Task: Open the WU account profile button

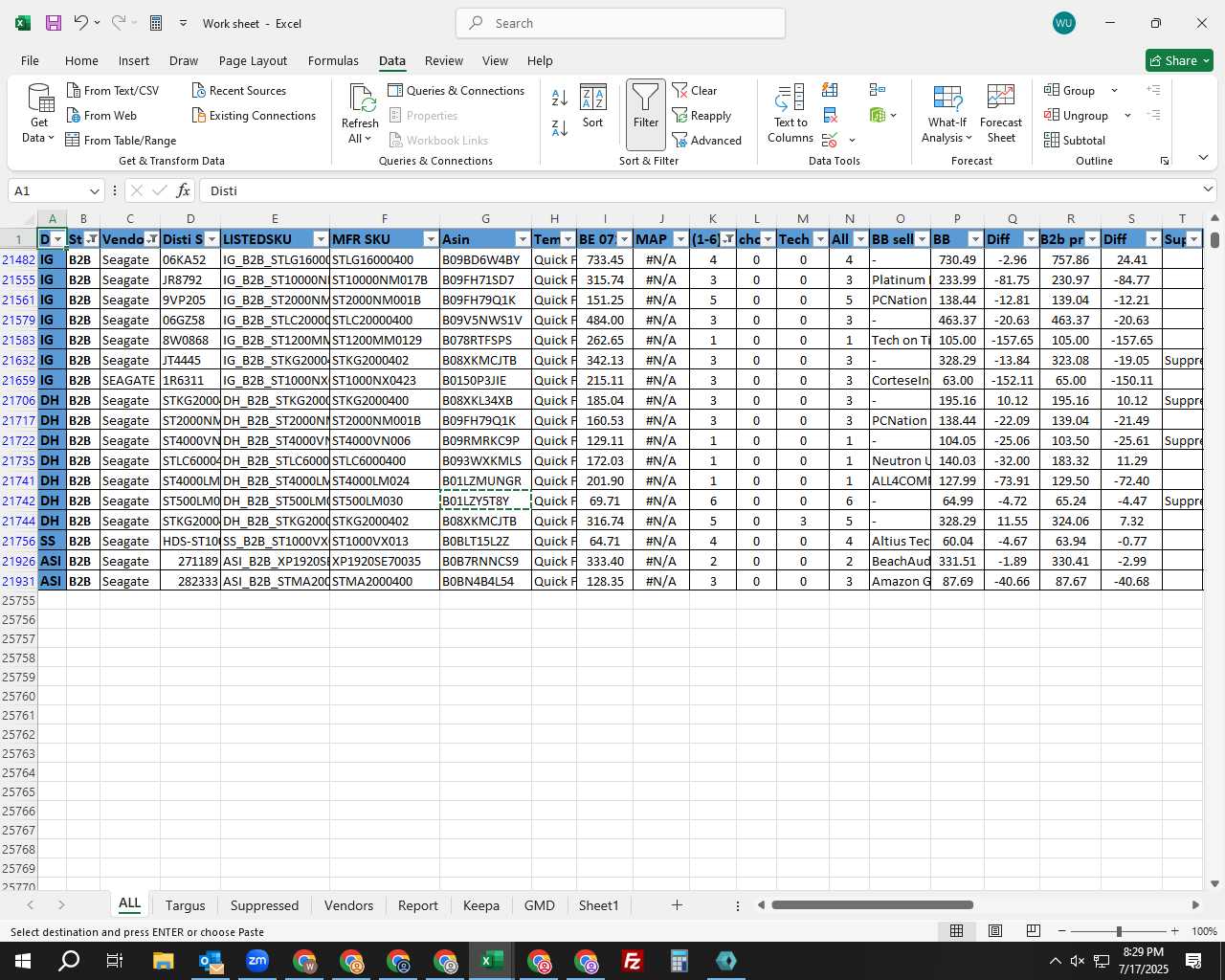Action: click(x=1063, y=23)
